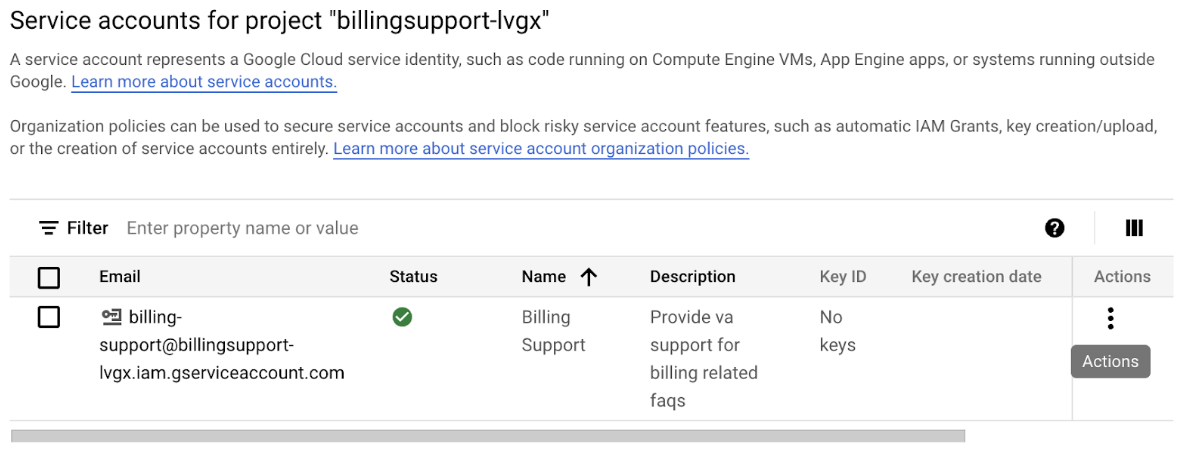Click the Filter list icon

[49, 228]
